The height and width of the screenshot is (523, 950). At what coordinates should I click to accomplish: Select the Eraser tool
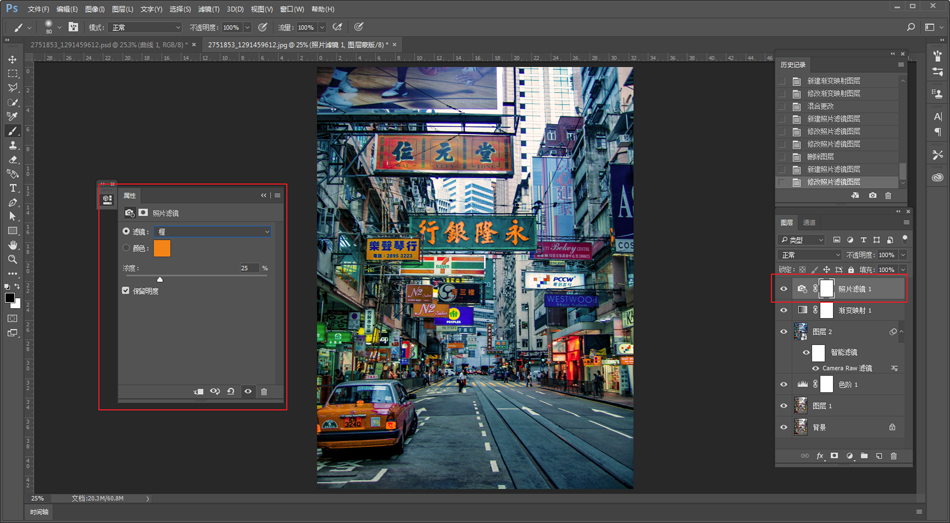tap(13, 159)
